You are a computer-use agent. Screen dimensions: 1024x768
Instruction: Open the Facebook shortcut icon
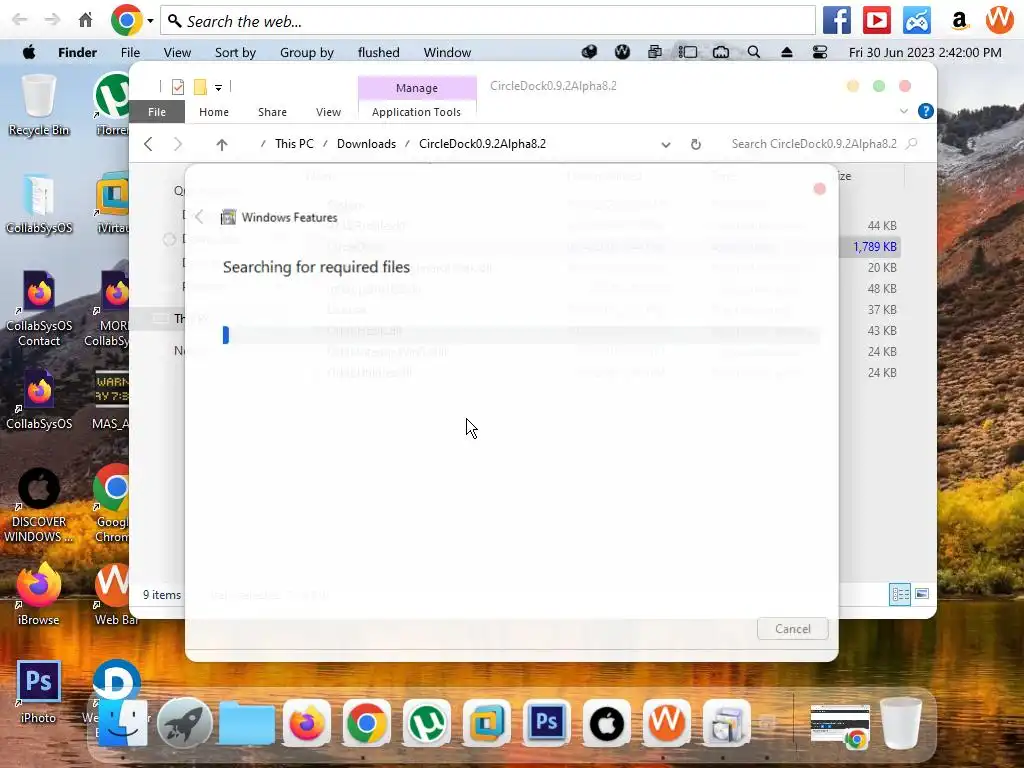[x=837, y=20]
